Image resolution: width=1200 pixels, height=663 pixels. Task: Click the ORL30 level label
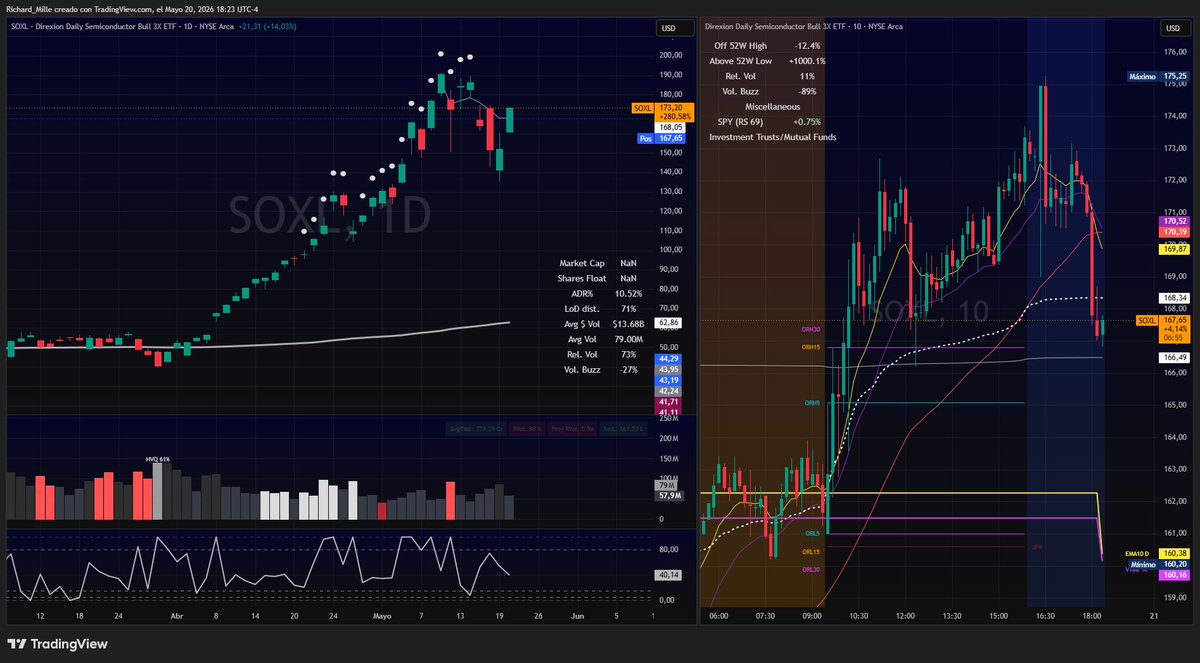(x=811, y=569)
